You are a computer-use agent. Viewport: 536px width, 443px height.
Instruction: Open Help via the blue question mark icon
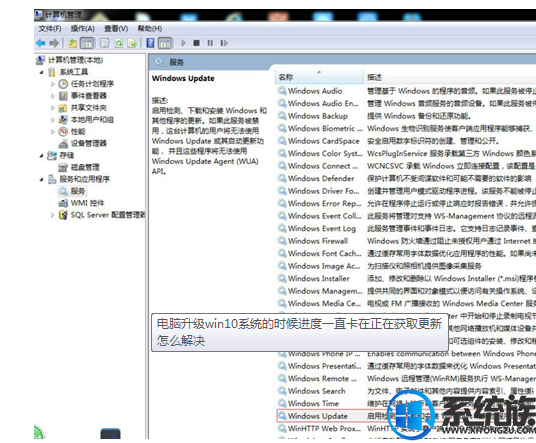[x=150, y=43]
